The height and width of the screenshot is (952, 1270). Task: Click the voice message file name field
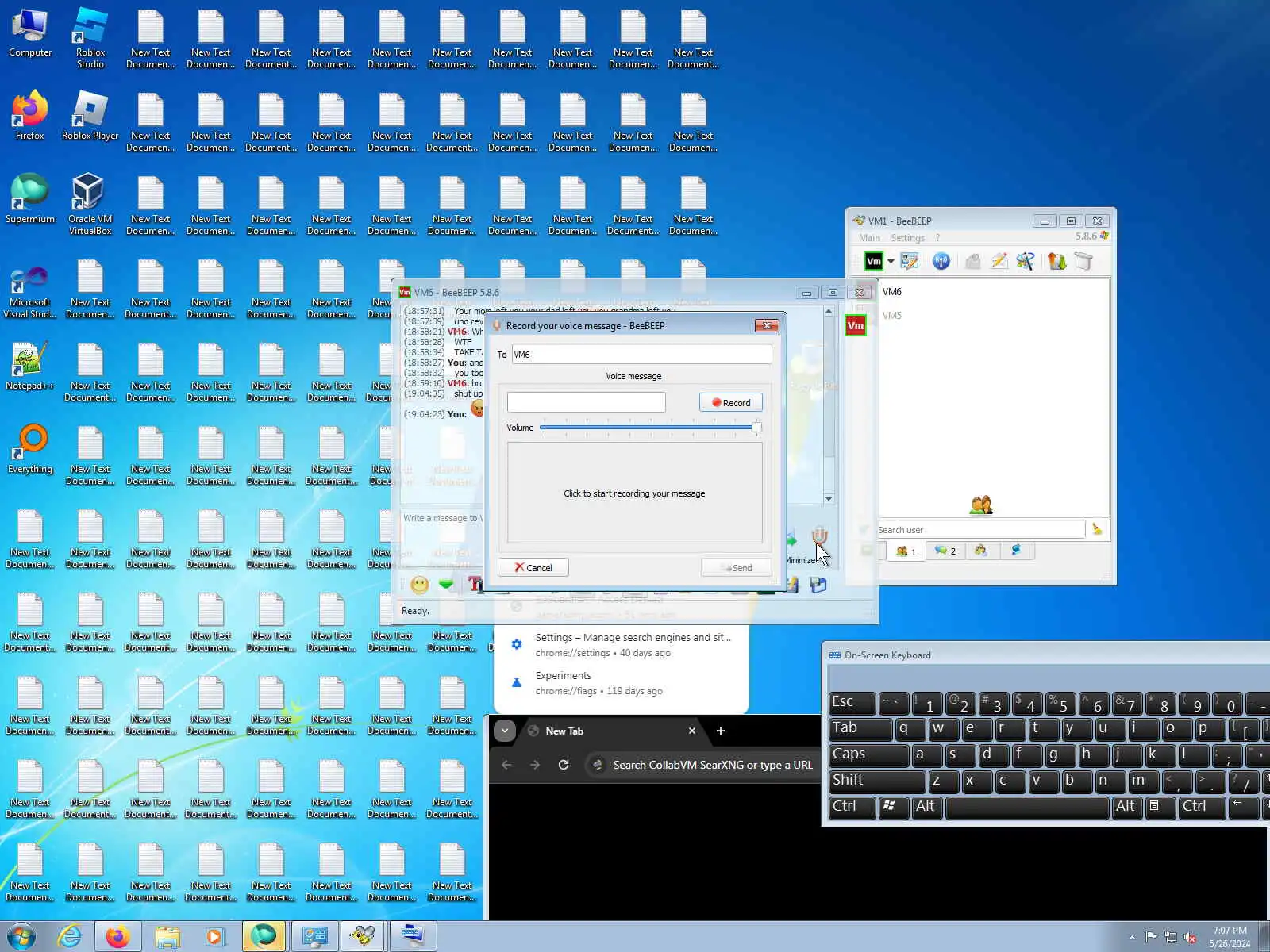coord(586,402)
